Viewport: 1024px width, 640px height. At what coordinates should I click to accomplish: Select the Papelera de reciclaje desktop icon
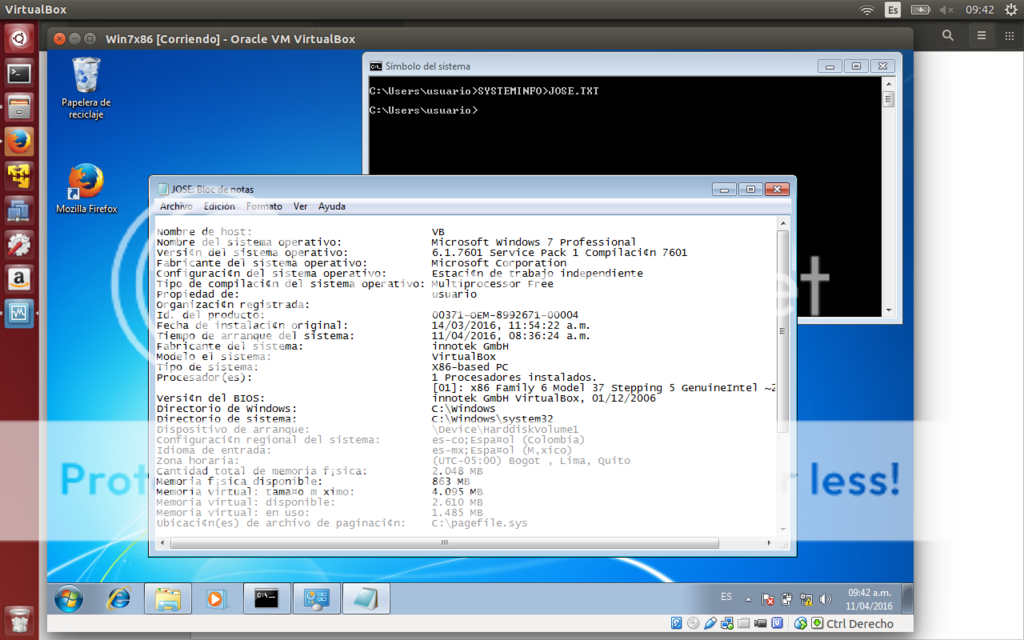click(86, 88)
